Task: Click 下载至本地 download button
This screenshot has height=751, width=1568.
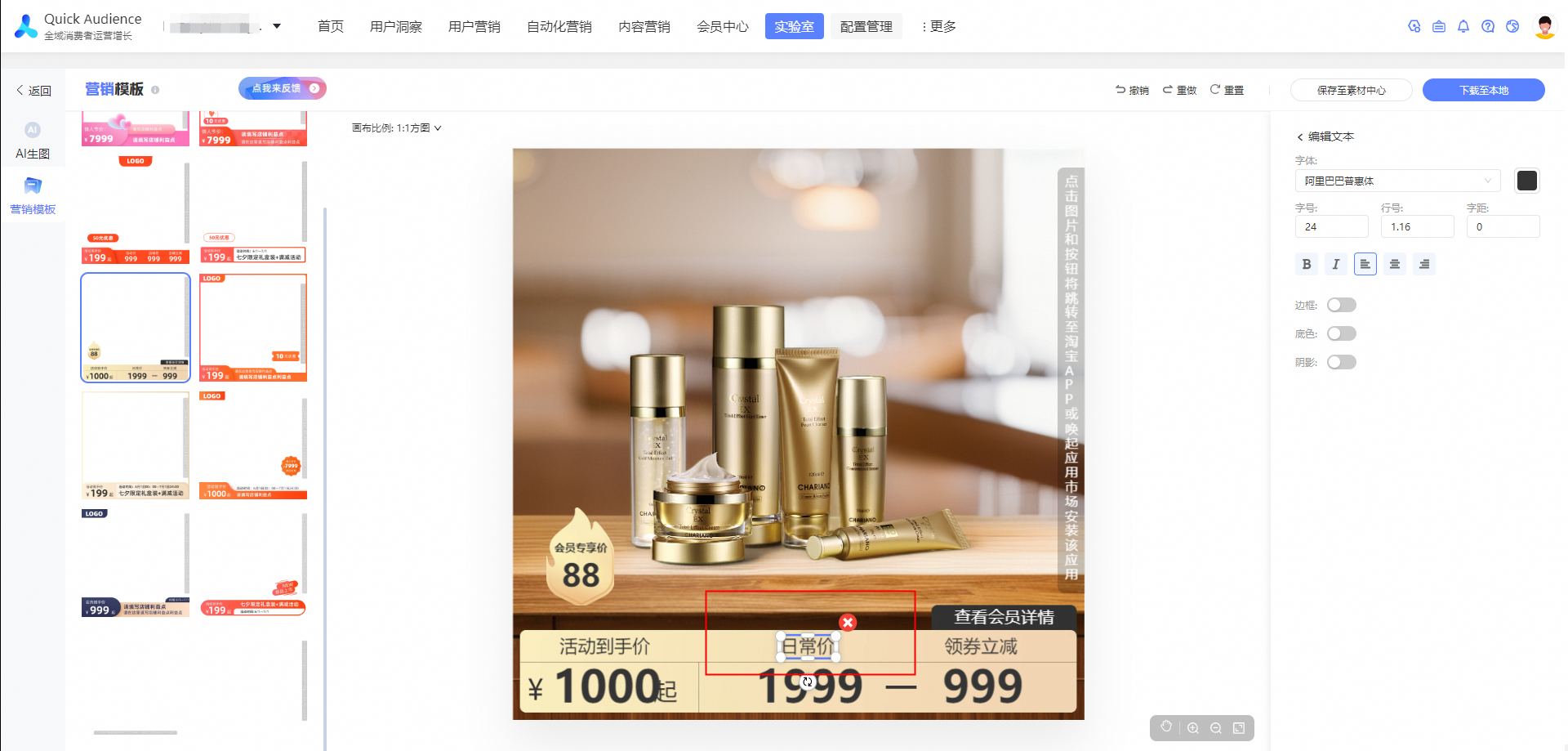Action: click(1484, 90)
